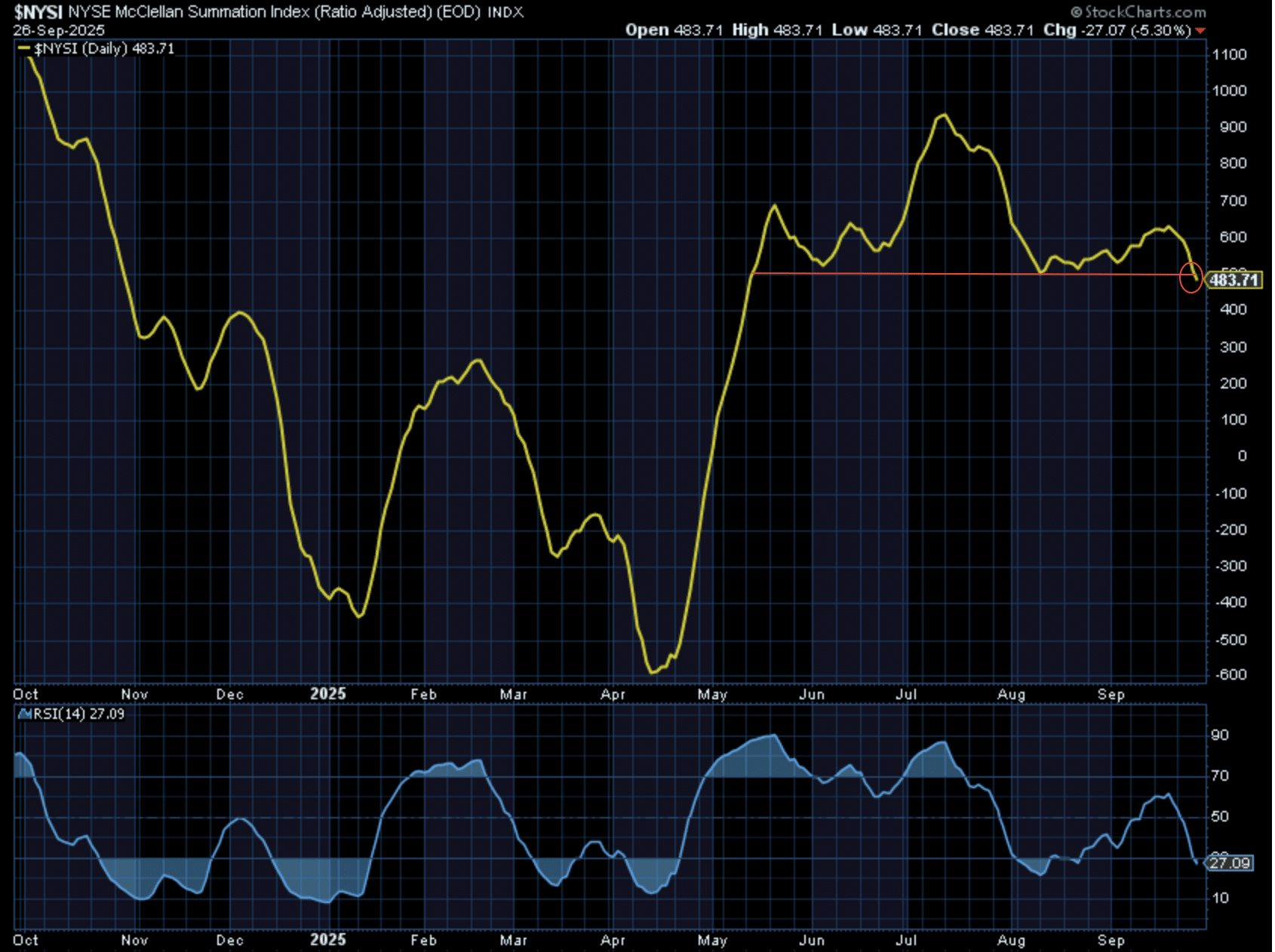This screenshot has width=1275, height=952.
Task: Click the 2025 label on main chart axis
Action: point(327,693)
